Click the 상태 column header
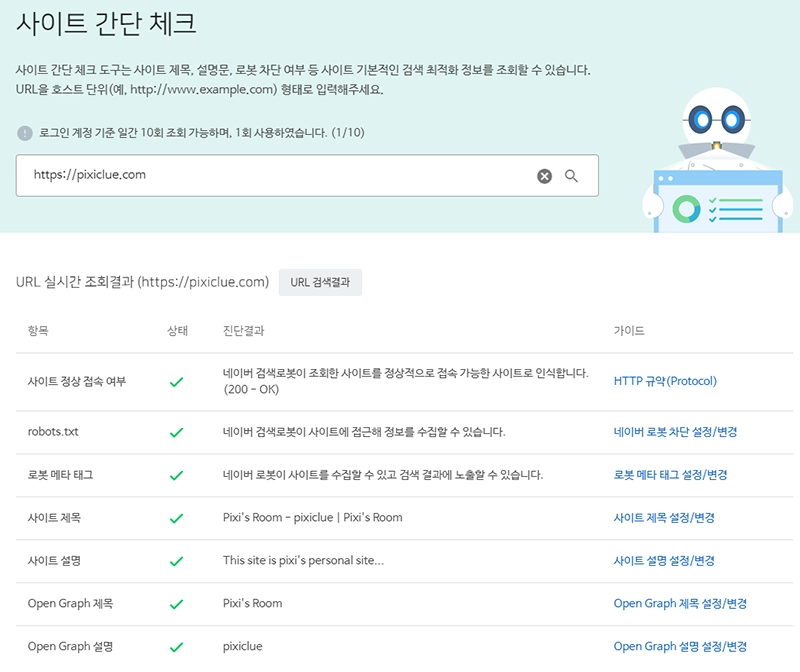The image size is (800, 672). point(178,331)
